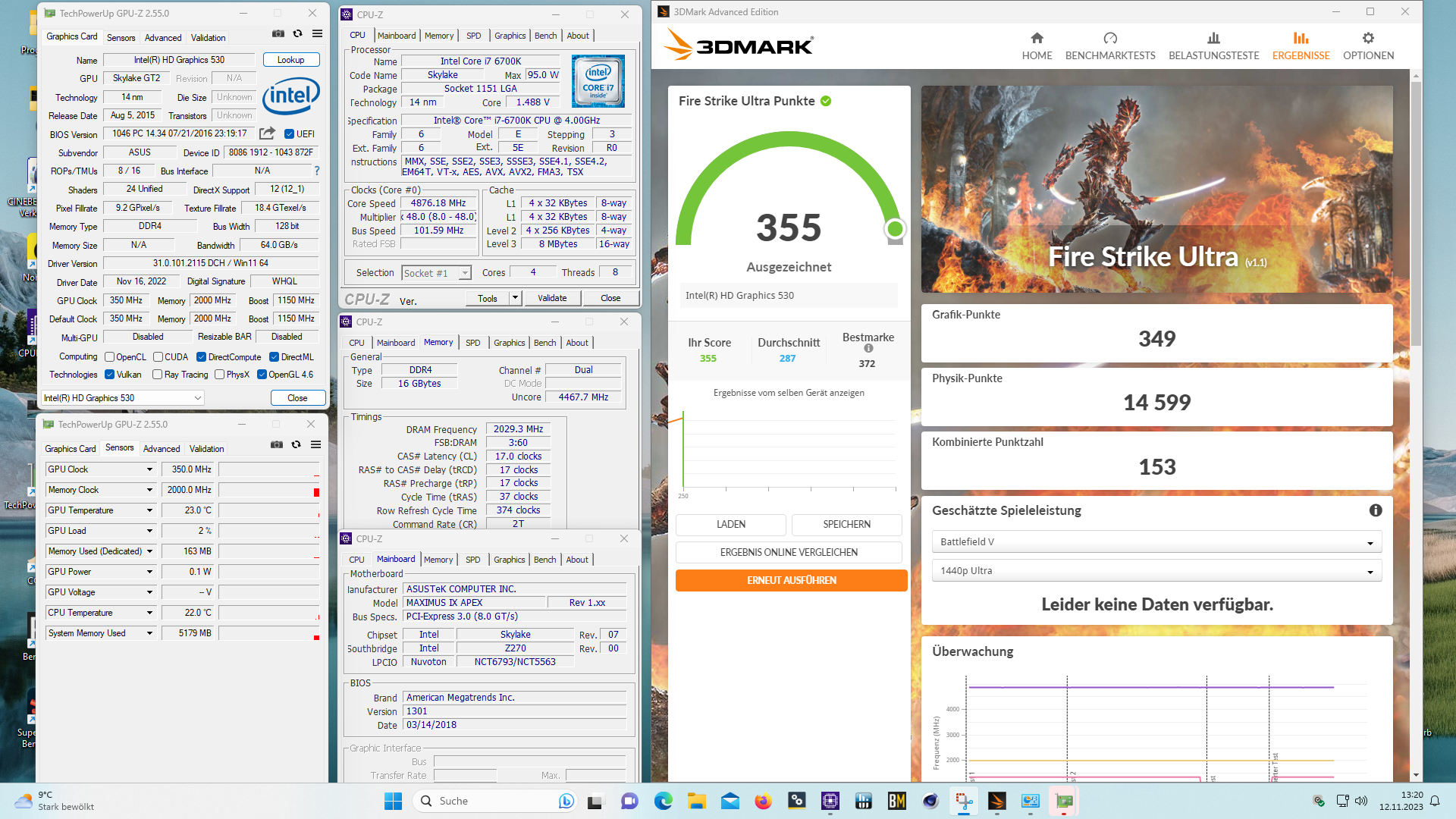The image size is (1456, 819).
Task: Open Microsoft Edge from taskbar
Action: pos(663,801)
